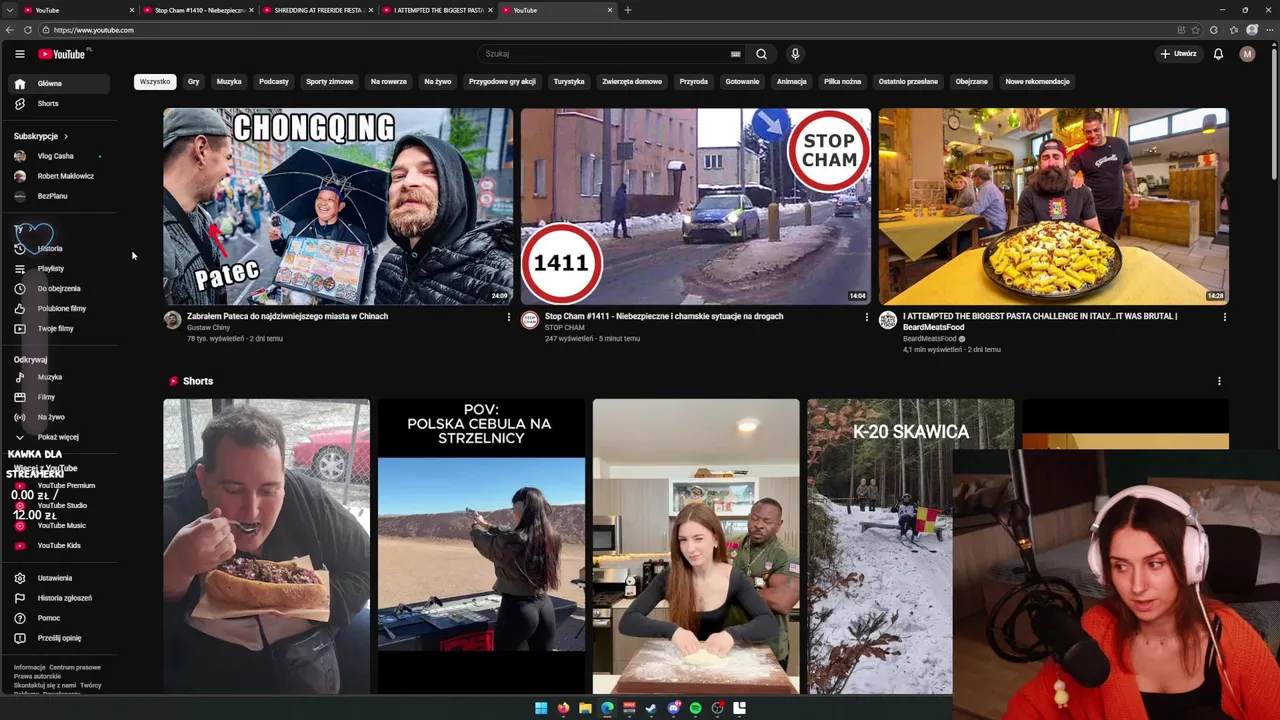1280x720 pixels.
Task: Open the YouTube hamburger guide menu
Action: coord(19,54)
